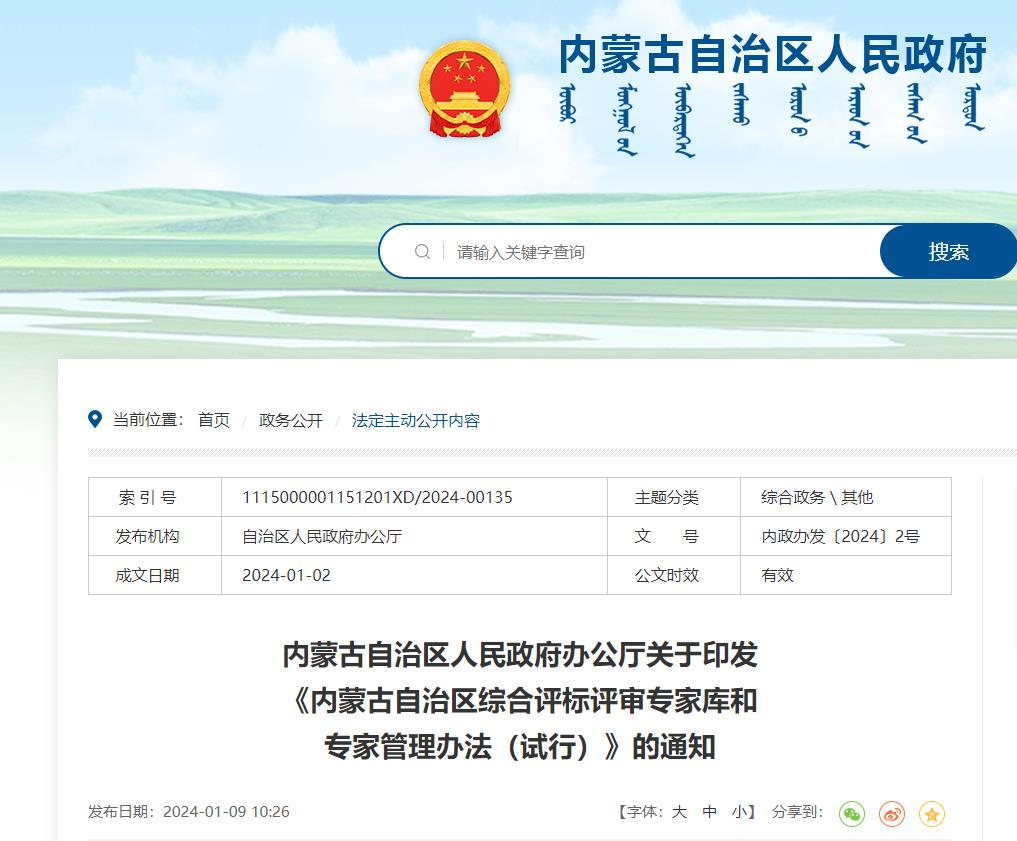Focus the keyword search input field

660,252
